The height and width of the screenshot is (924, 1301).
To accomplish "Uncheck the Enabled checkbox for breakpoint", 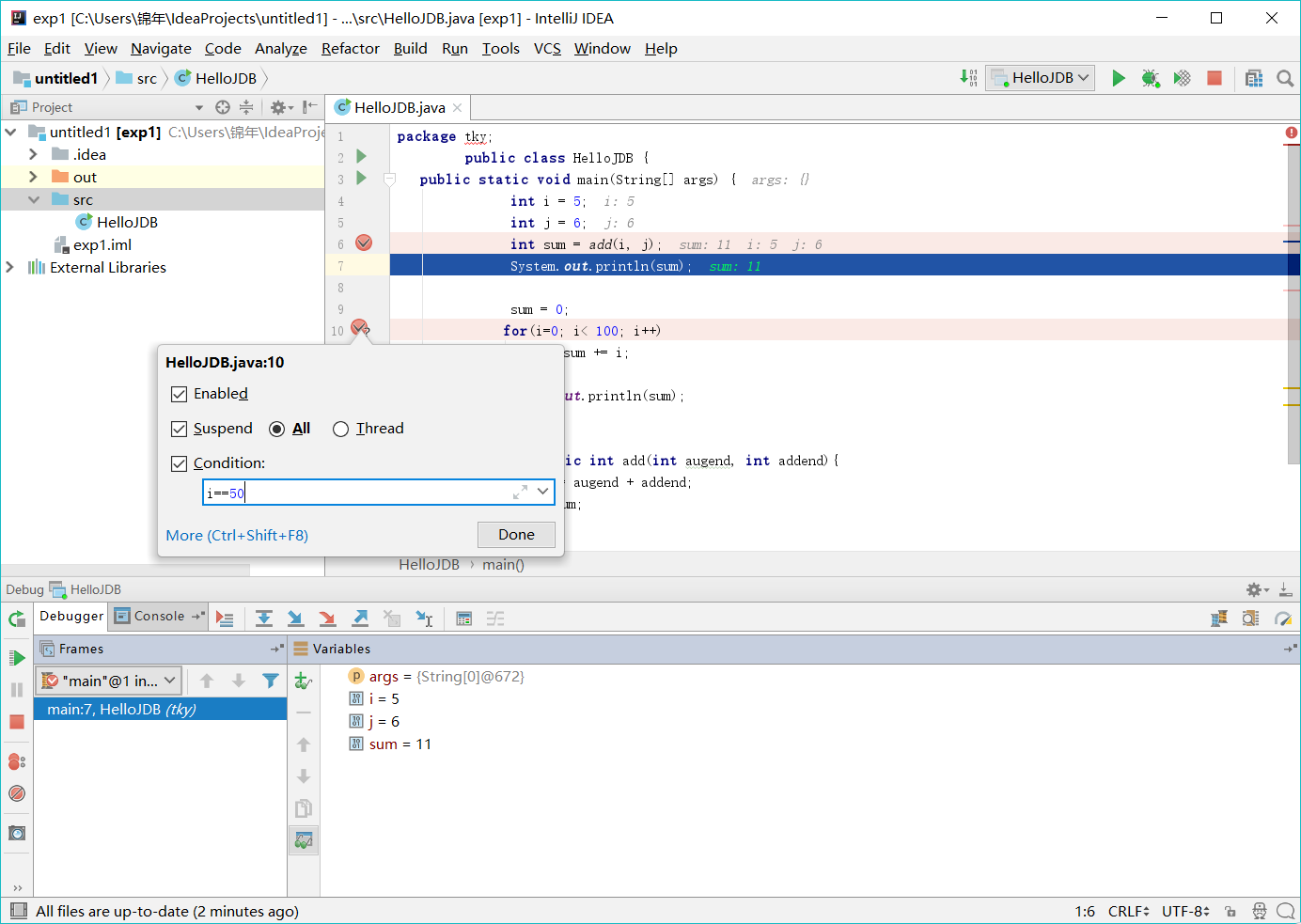I will click(x=180, y=394).
